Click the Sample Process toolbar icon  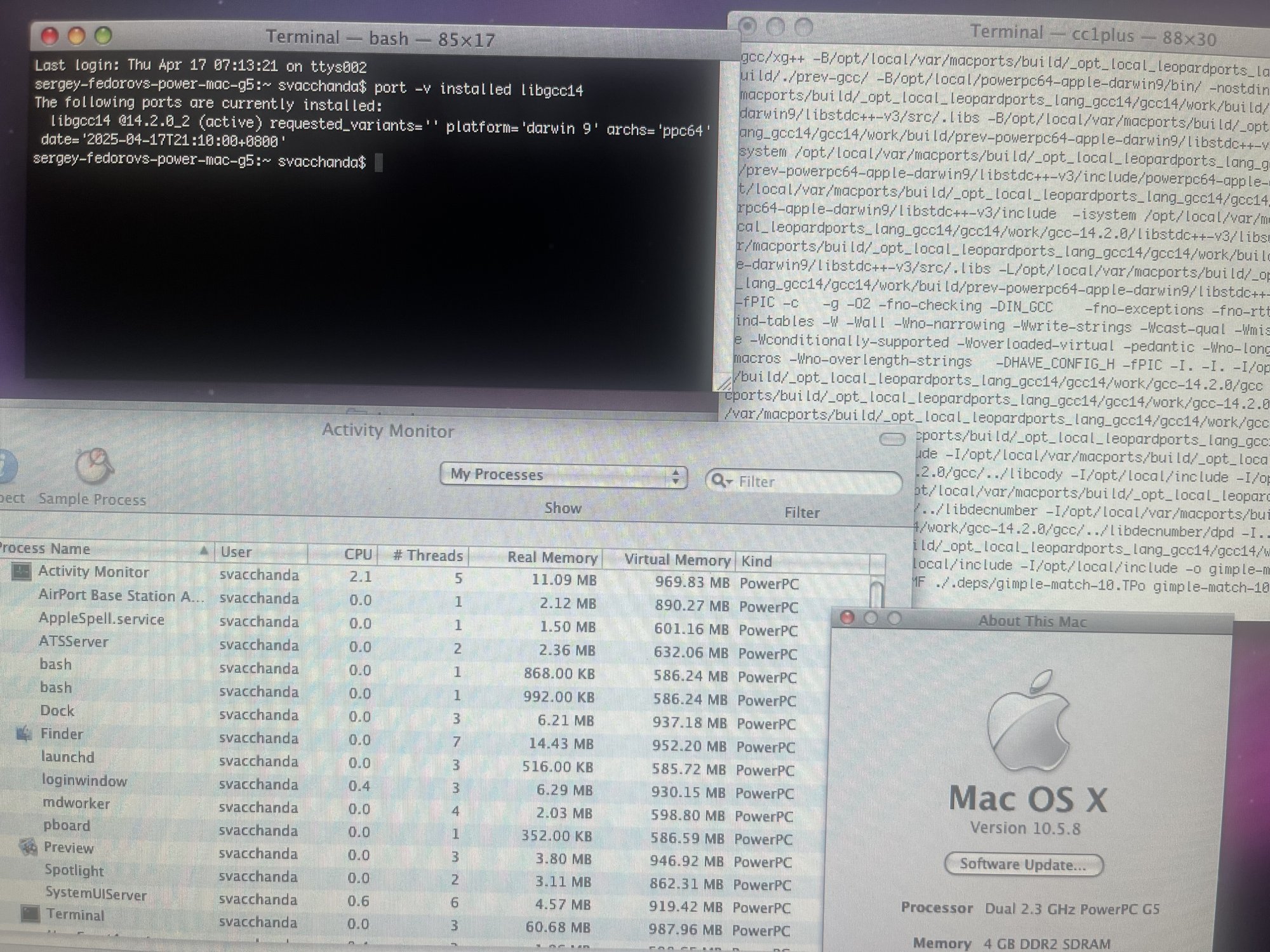tap(94, 466)
